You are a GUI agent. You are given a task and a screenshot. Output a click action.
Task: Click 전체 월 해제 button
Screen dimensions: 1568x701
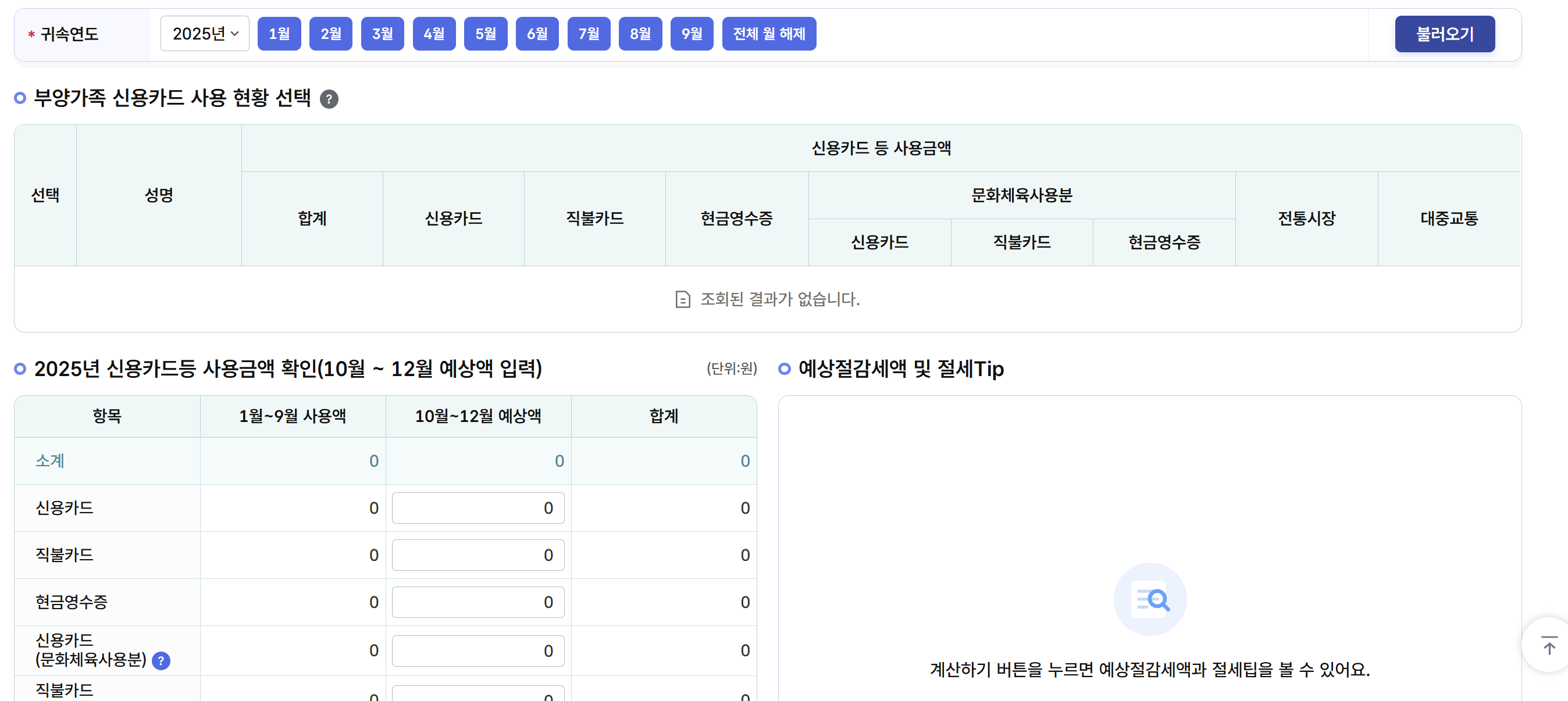[x=769, y=34]
